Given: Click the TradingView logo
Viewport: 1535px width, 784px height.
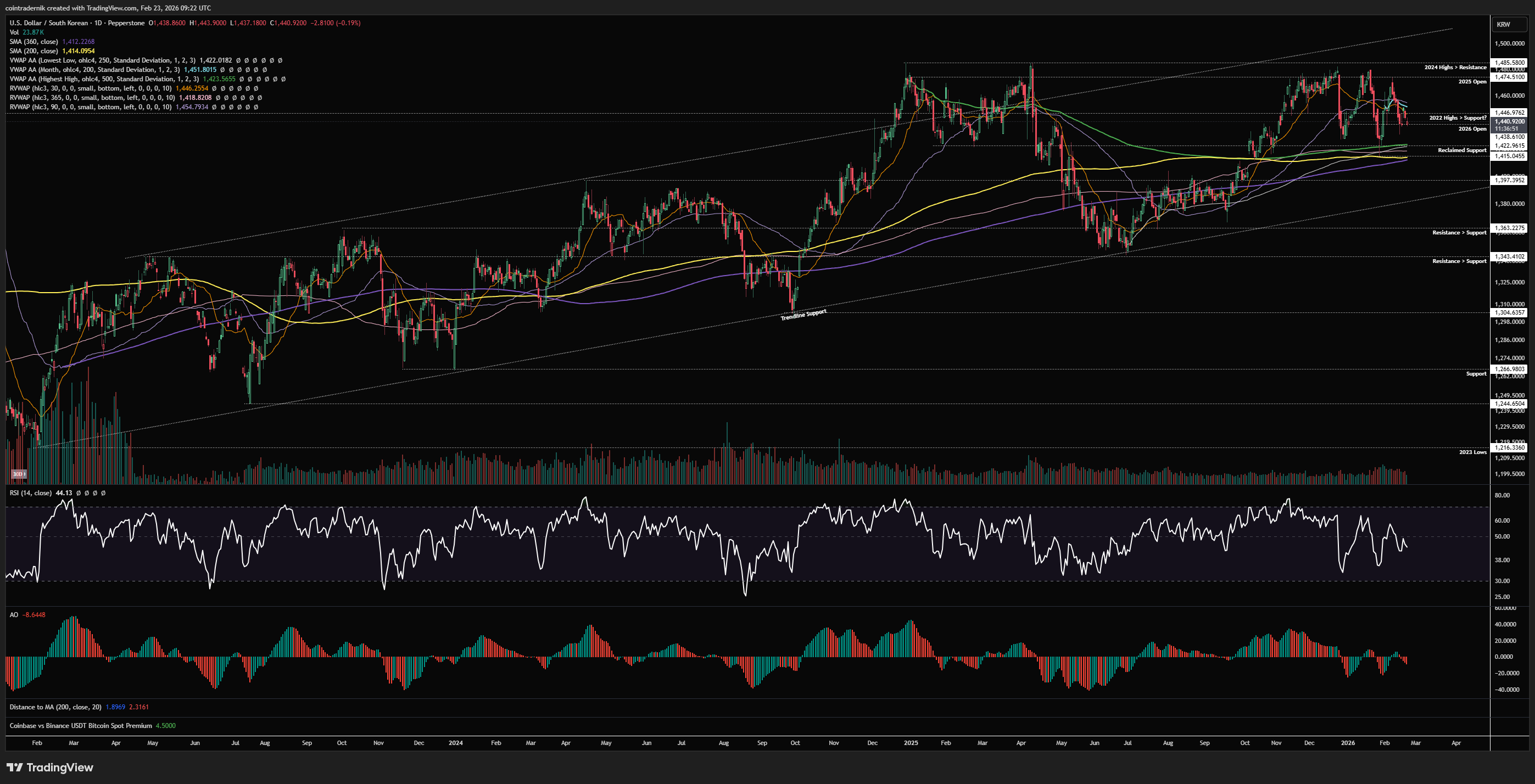Looking at the screenshot, I should click(x=50, y=768).
